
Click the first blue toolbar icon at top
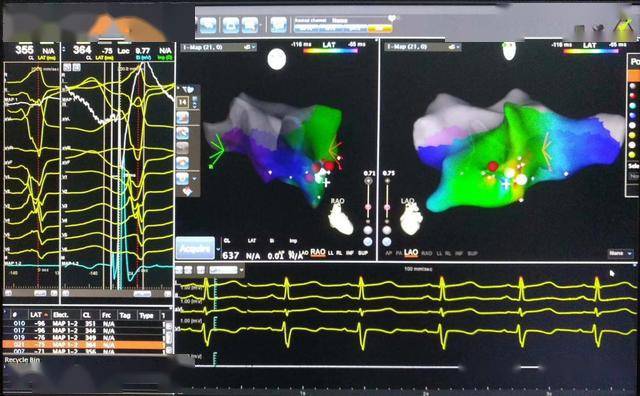208,25
